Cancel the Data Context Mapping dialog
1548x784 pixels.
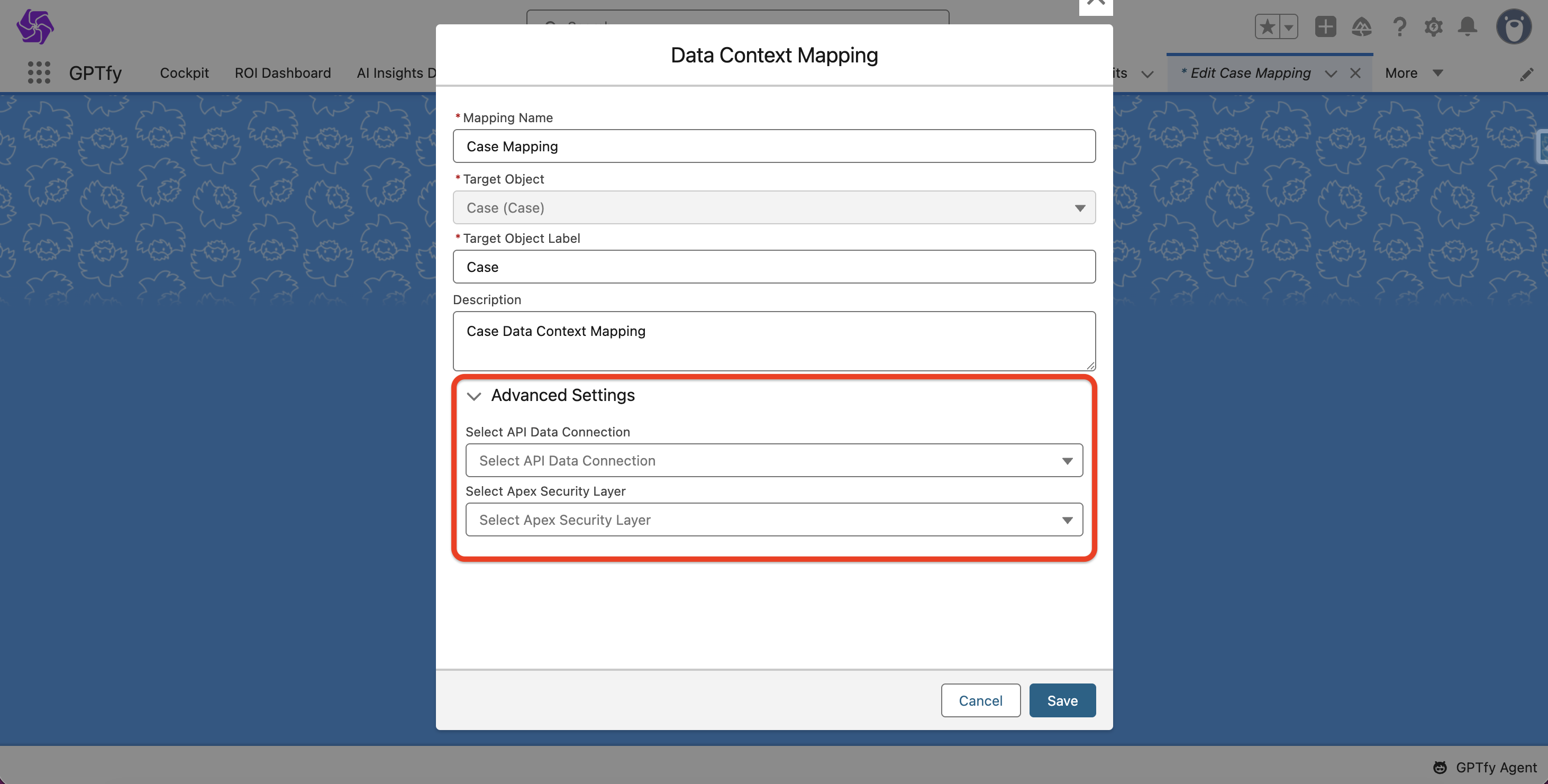coord(980,700)
